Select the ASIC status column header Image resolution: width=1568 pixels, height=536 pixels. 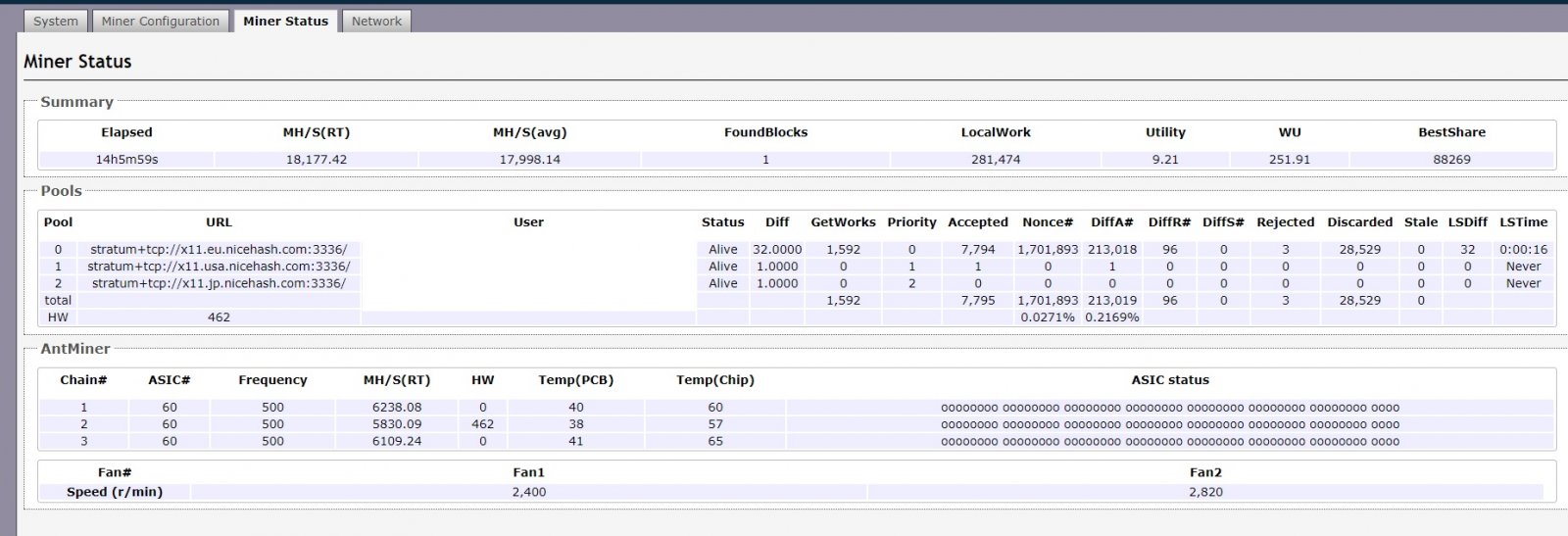pyautogui.click(x=1170, y=380)
